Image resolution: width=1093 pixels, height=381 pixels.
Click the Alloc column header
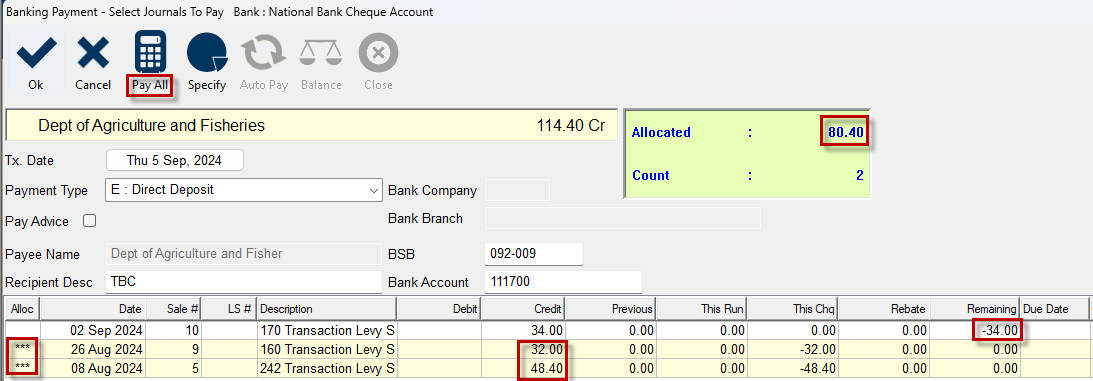click(x=22, y=309)
